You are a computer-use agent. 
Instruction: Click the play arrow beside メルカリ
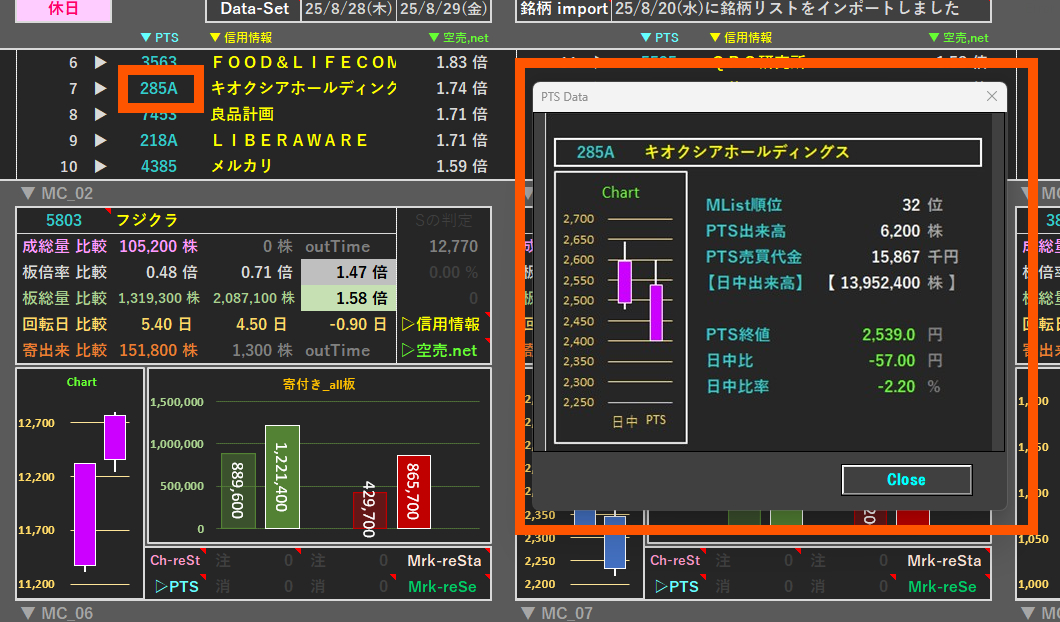pos(101,166)
